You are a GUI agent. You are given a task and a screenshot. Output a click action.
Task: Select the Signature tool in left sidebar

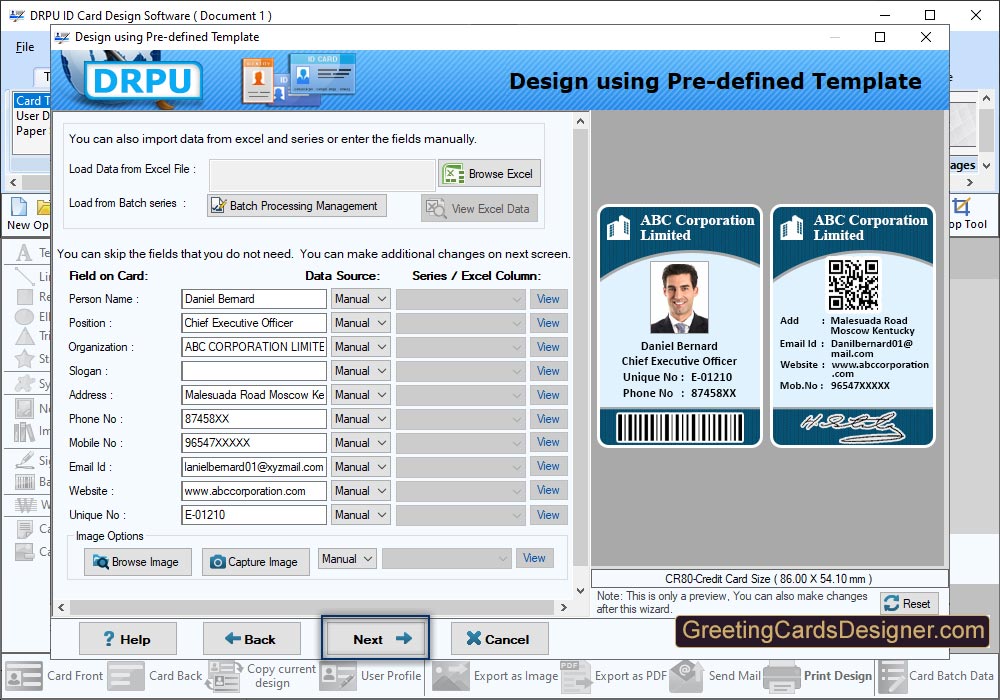tap(24, 460)
